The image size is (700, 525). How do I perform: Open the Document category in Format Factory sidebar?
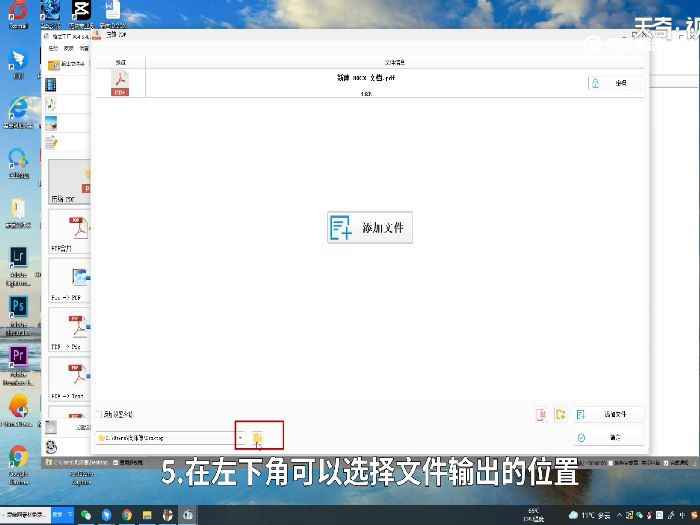(51, 143)
